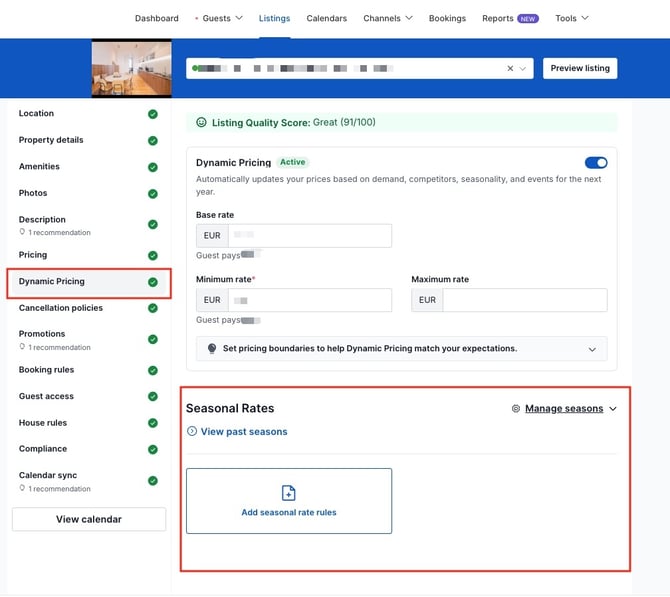The height and width of the screenshot is (597, 670).
Task: Select Compliance in the sidebar
Action: coord(88,449)
